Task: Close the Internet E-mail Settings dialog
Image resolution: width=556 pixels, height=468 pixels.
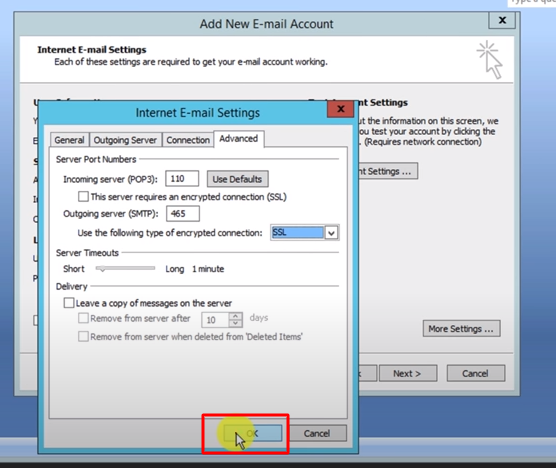Action: [x=340, y=109]
